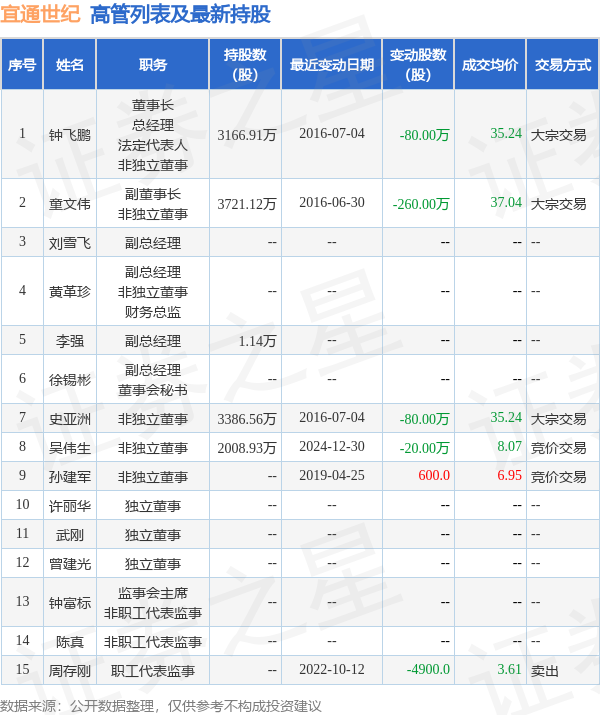Click 周存刚 transaction type 卖出
The width and height of the screenshot is (600, 715).
545,670
